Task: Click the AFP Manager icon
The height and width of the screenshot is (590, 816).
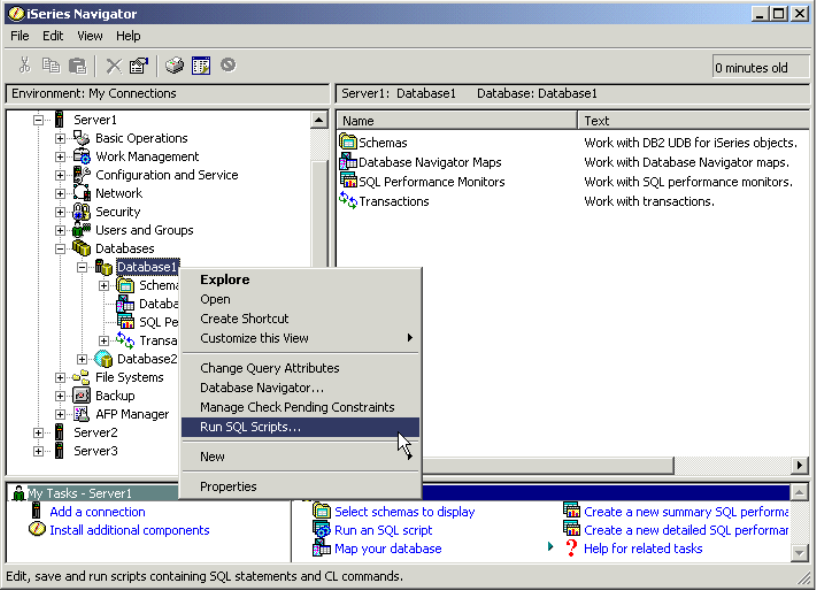Action: 81,414
